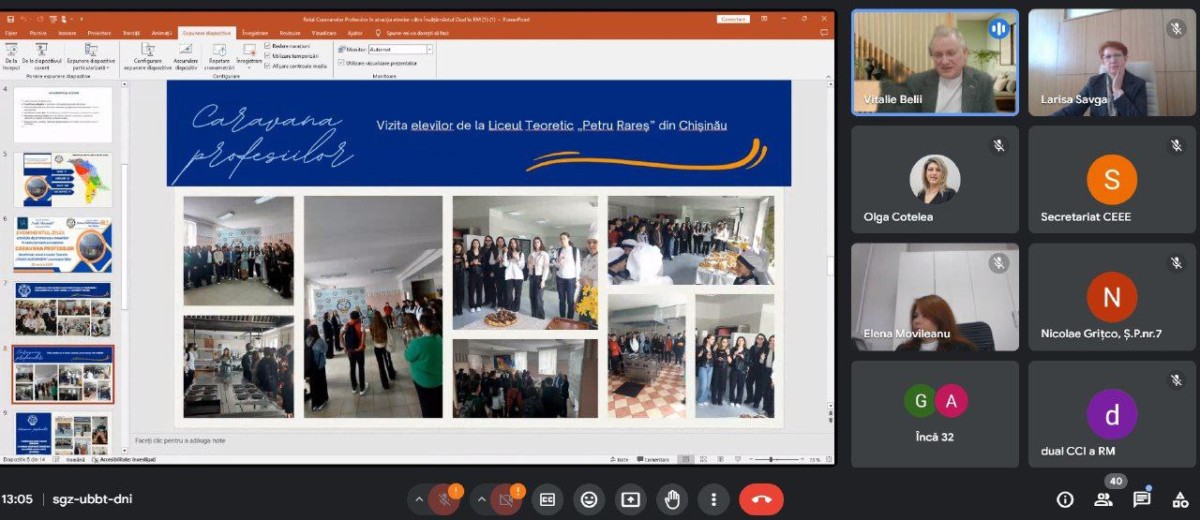Open Comentarii from status bar
The image size is (1200, 520).
pyautogui.click(x=653, y=459)
